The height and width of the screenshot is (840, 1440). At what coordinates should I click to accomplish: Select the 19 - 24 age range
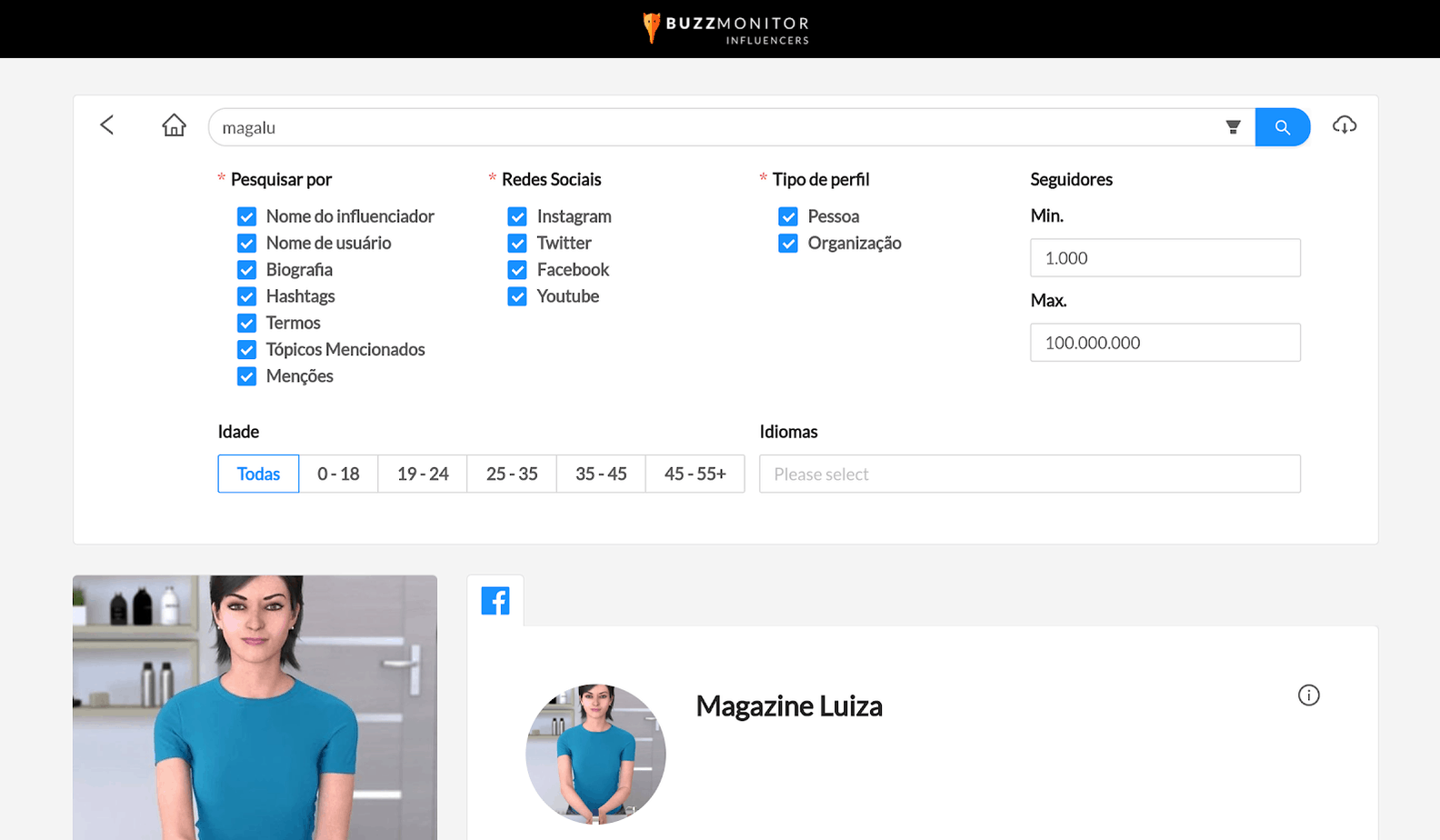click(423, 474)
